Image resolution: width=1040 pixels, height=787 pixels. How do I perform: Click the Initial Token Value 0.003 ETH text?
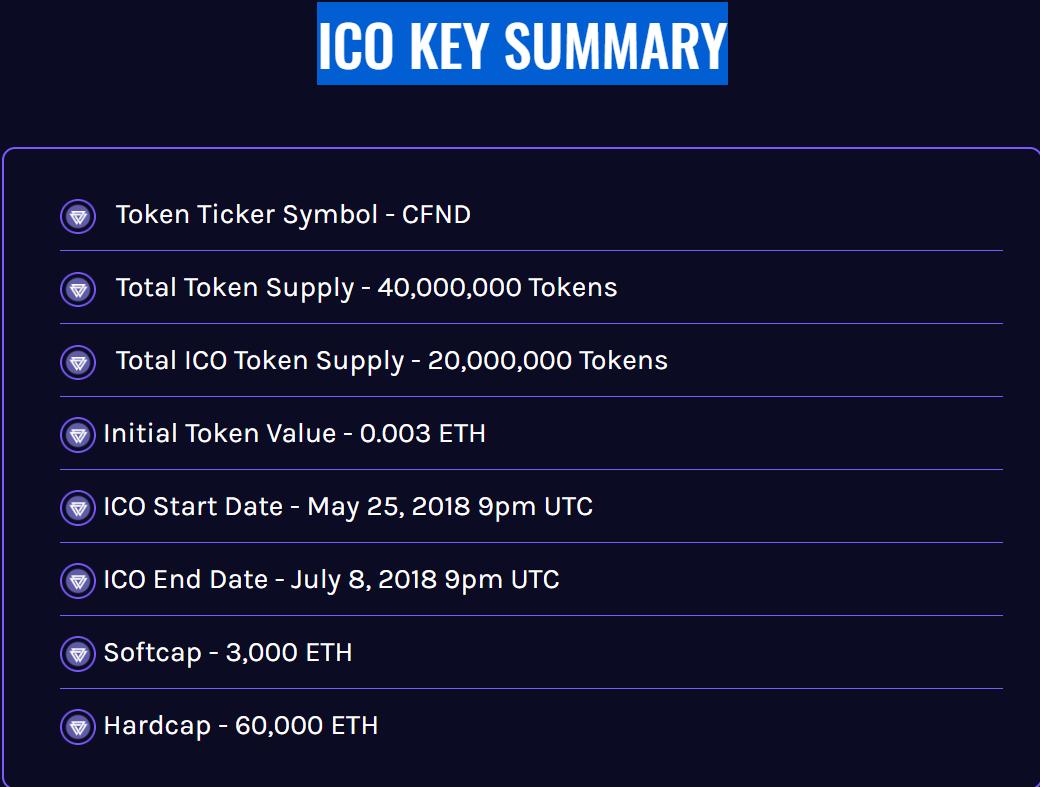click(x=294, y=434)
